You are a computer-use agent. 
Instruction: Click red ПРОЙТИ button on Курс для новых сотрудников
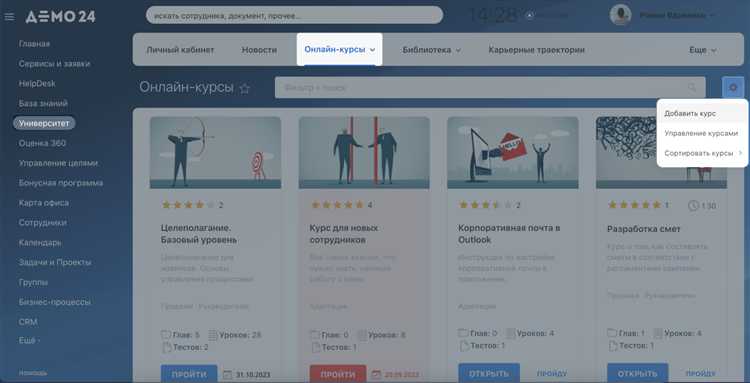pos(338,374)
